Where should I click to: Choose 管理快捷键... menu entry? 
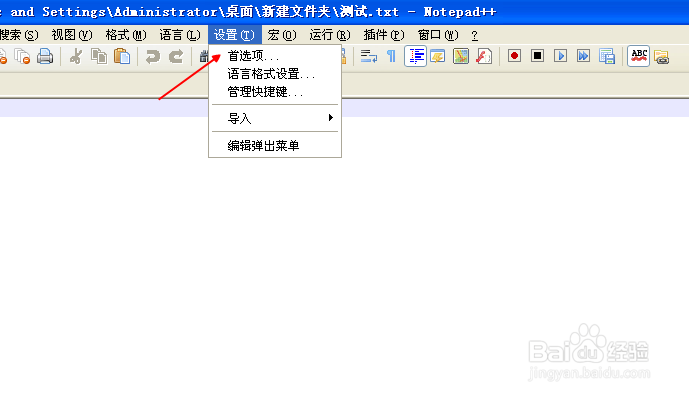(275, 92)
